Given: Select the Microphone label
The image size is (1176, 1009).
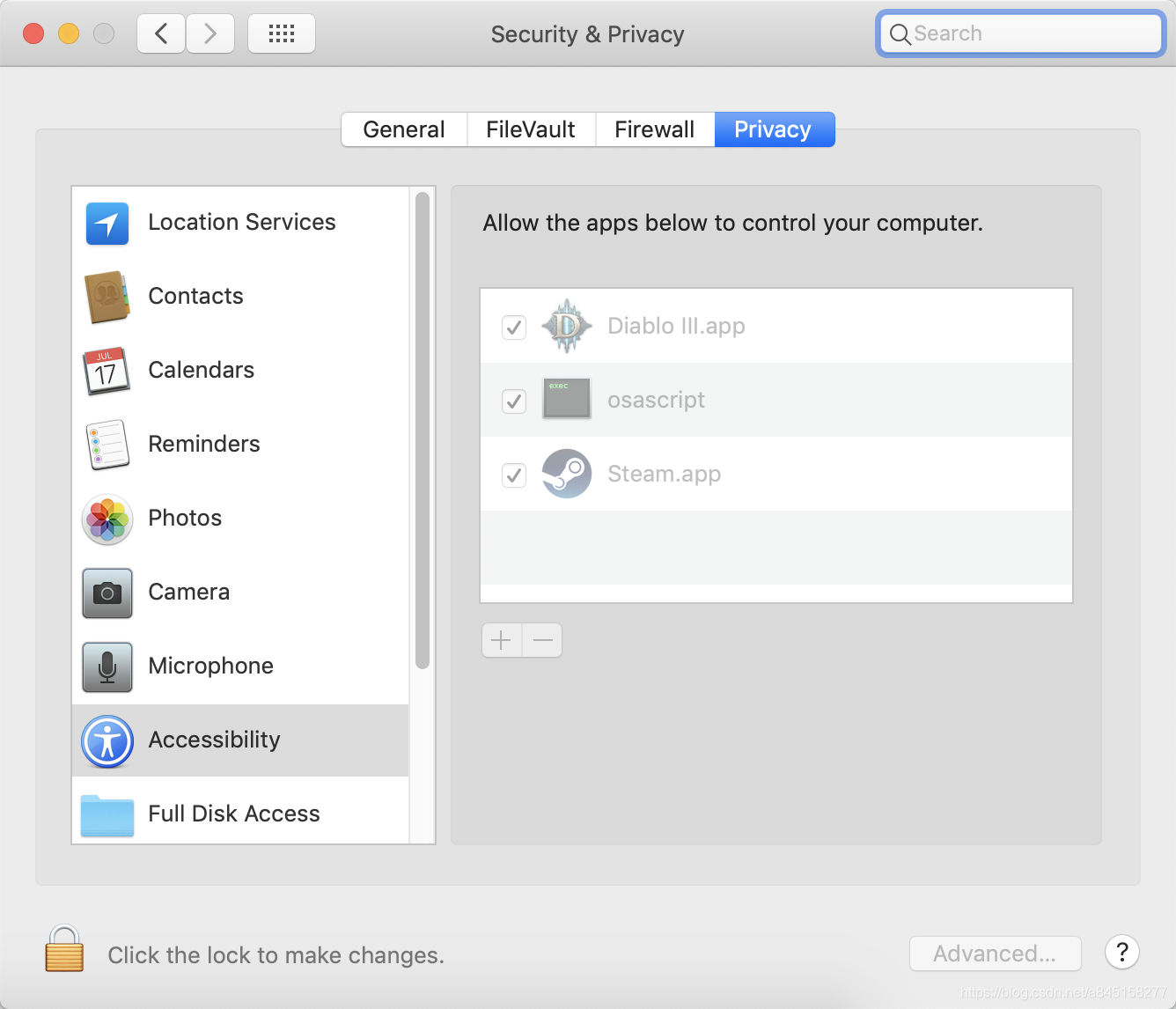Looking at the screenshot, I should 211,666.
